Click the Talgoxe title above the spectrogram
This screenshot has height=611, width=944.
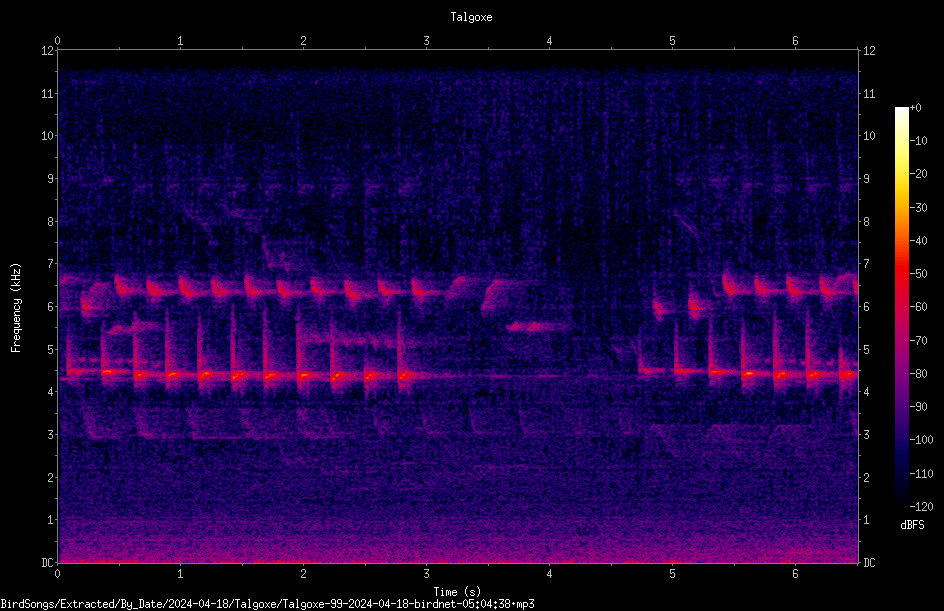pyautogui.click(x=471, y=17)
